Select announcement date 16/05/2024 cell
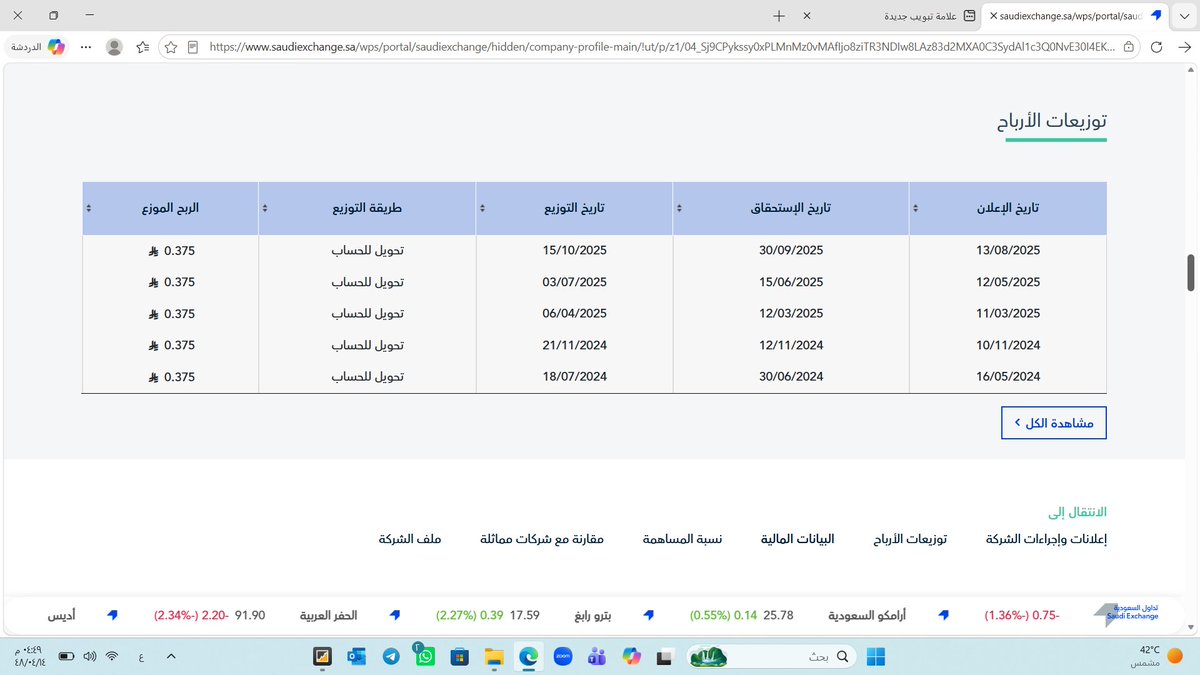 coord(1008,377)
